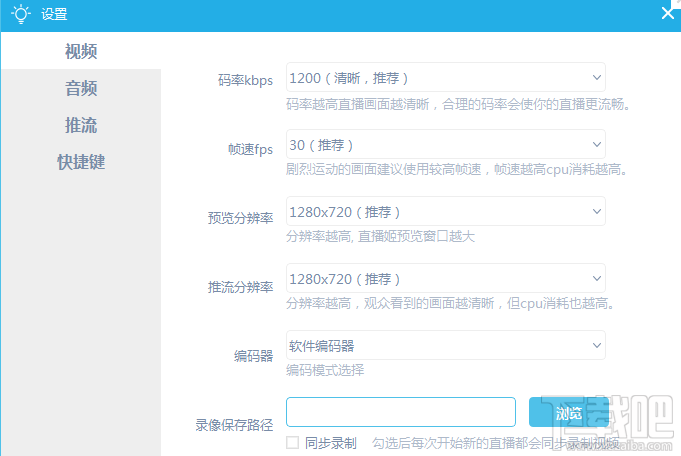This screenshot has width=681, height=456.
Task: Open the 音频 settings tab
Action: pos(81,88)
